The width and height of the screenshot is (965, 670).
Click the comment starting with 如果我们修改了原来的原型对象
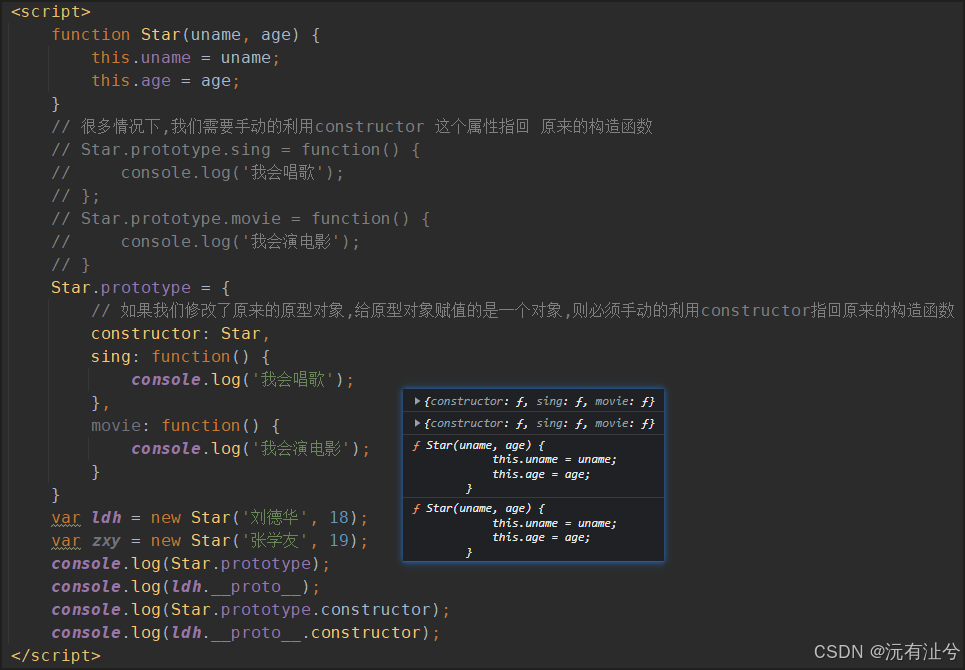pos(523,310)
